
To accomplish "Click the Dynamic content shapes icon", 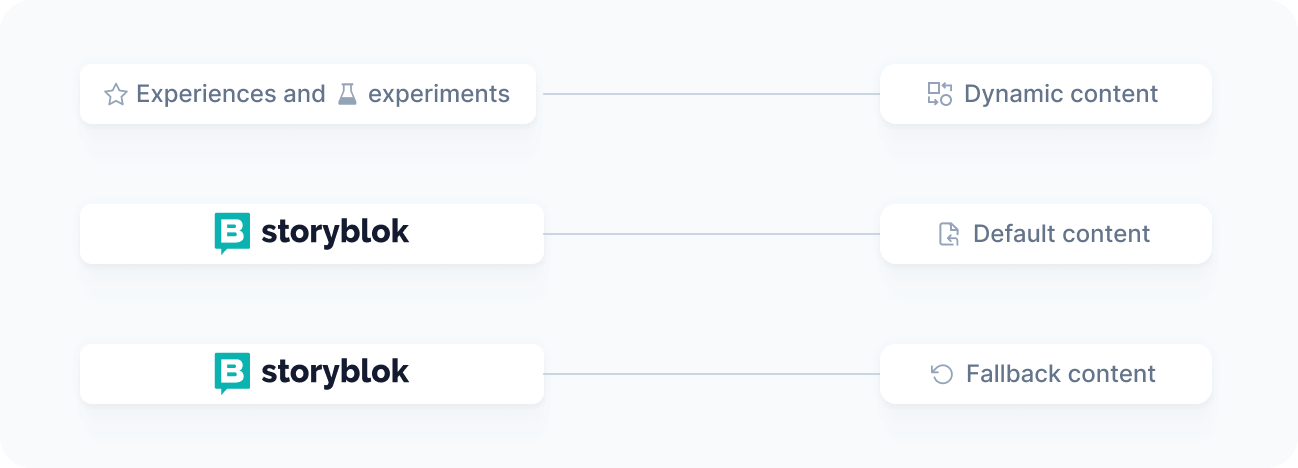I will pyautogui.click(x=940, y=94).
